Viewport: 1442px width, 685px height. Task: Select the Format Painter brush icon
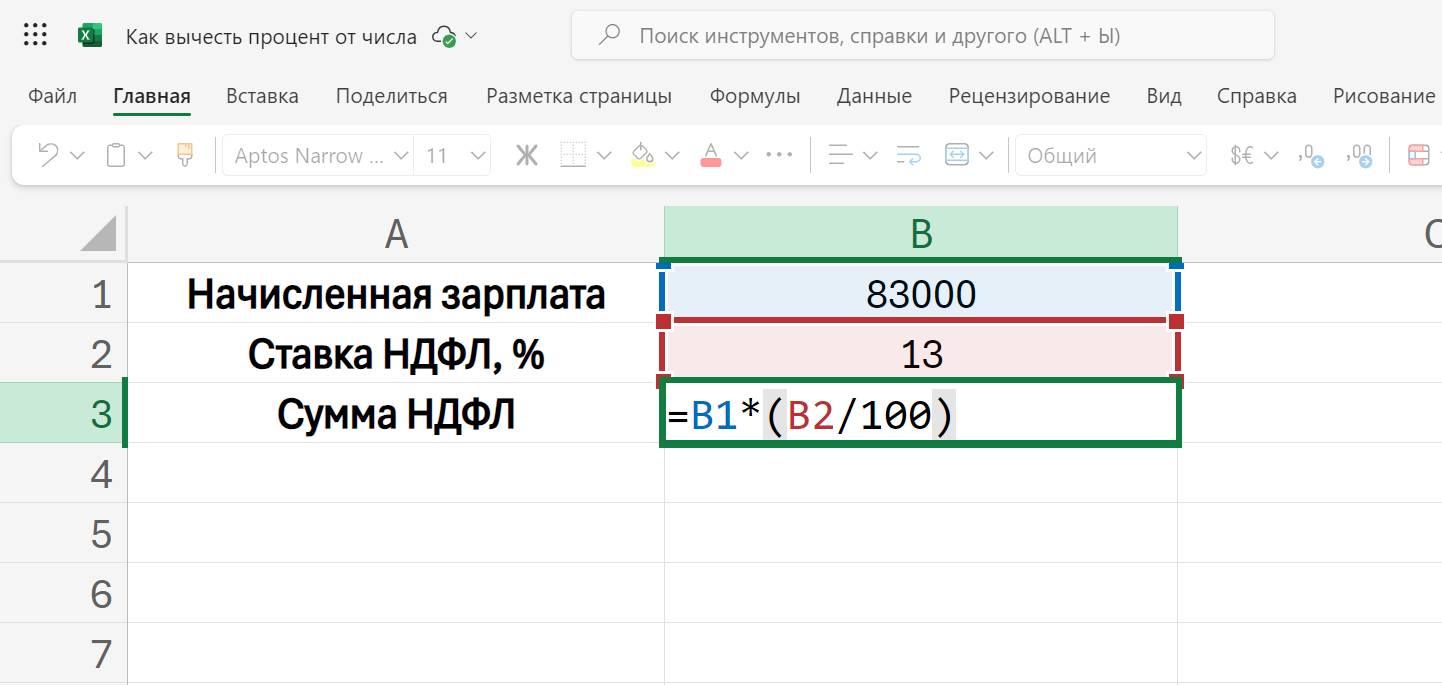185,155
